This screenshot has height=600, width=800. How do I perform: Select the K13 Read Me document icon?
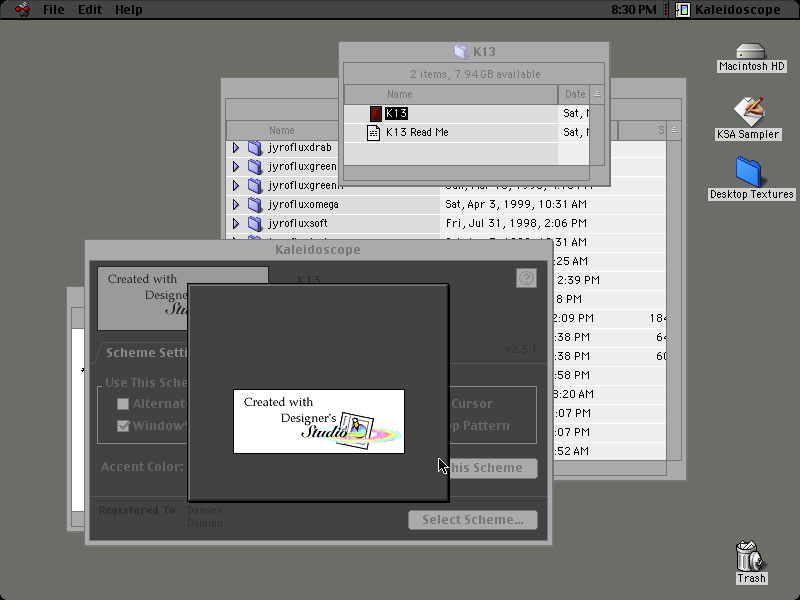coord(373,133)
